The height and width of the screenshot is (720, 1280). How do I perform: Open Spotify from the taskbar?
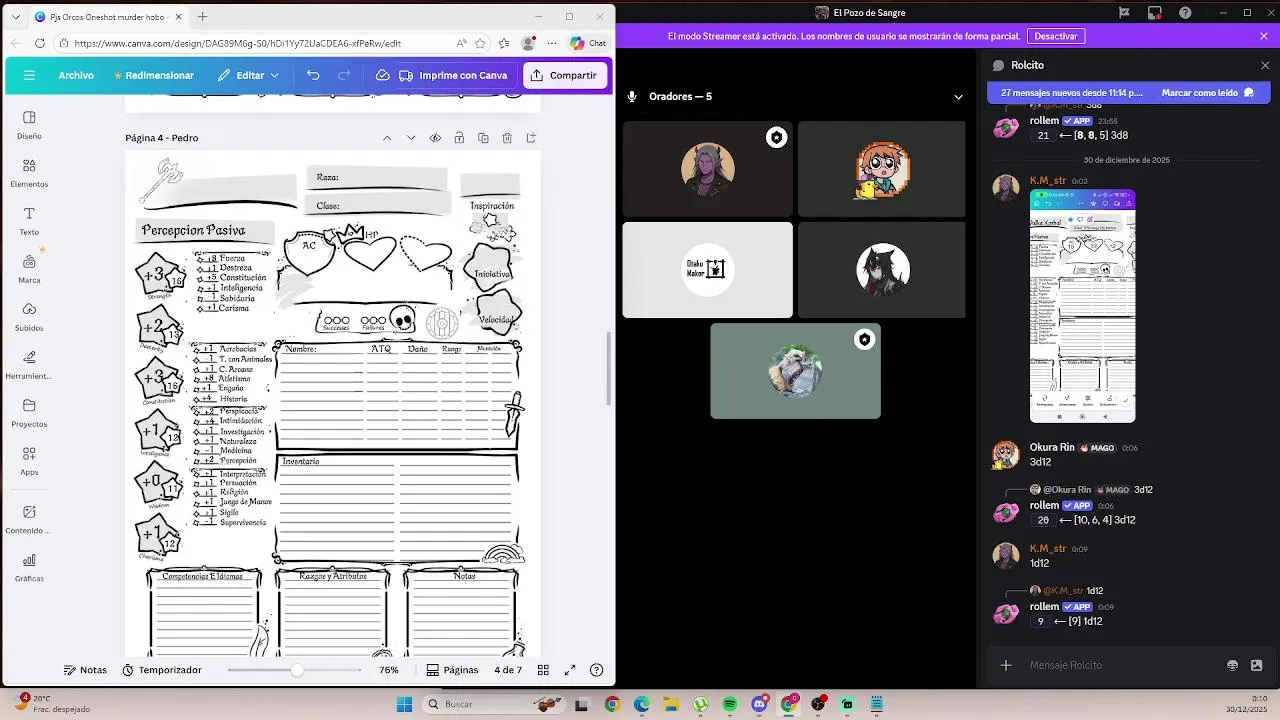[x=730, y=704]
